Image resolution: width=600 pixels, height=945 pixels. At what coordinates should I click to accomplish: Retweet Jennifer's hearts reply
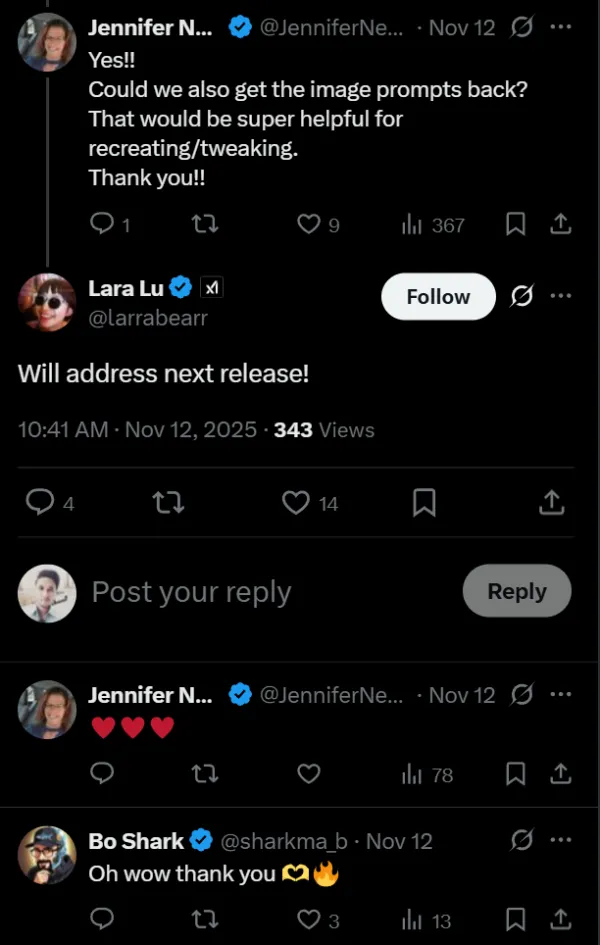[205, 773]
